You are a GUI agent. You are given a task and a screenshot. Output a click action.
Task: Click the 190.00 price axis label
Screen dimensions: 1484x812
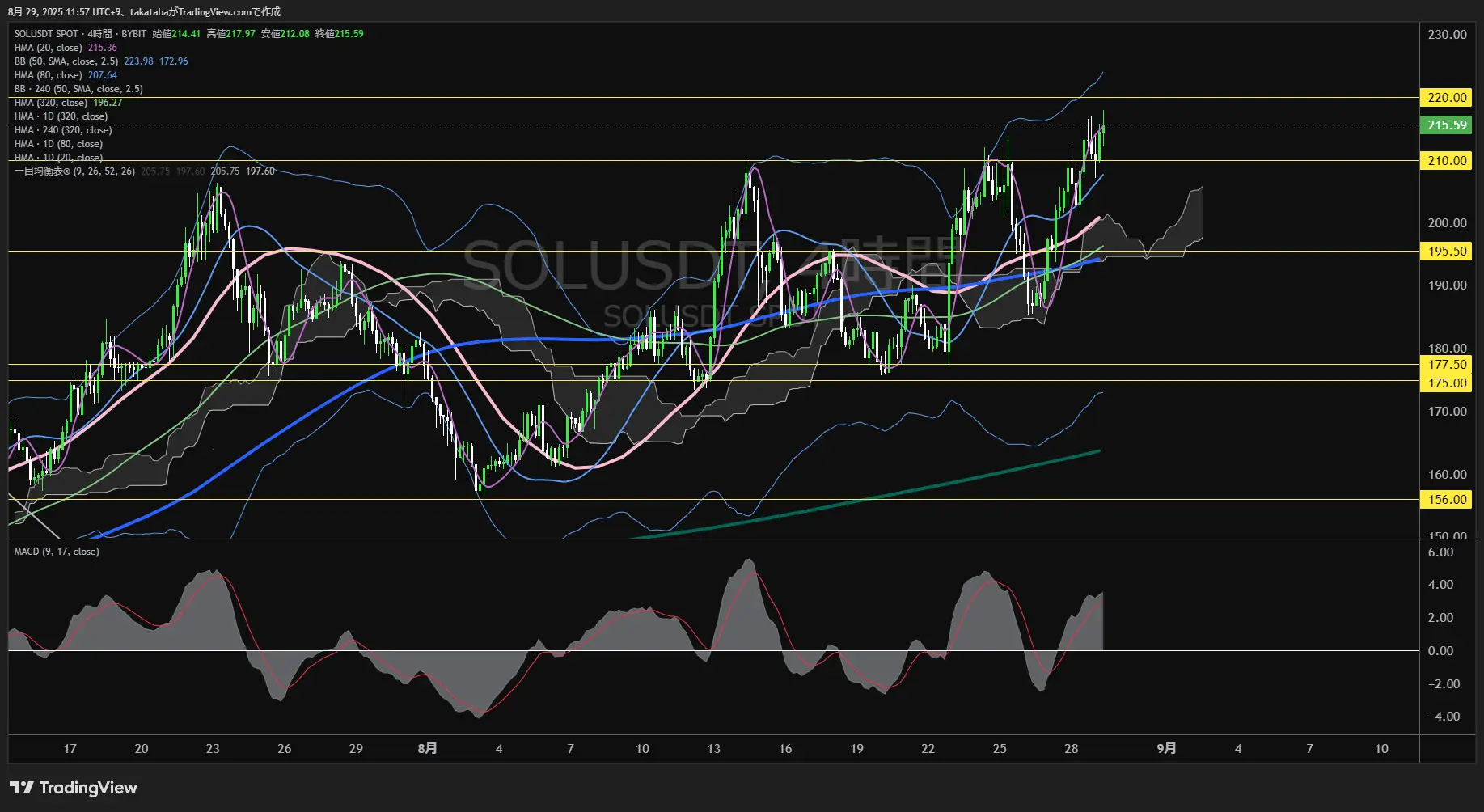point(1447,285)
